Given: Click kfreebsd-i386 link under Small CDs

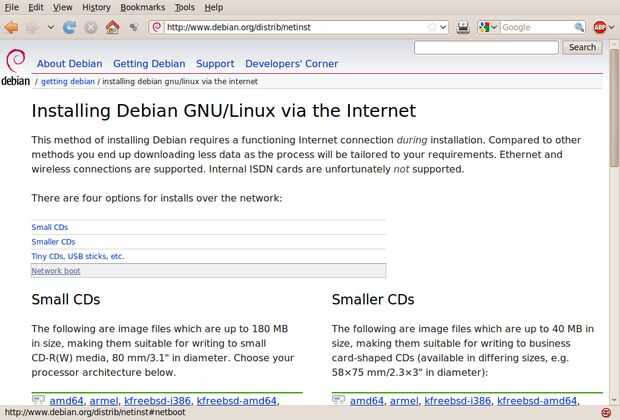Looking at the screenshot, I should (157, 401).
